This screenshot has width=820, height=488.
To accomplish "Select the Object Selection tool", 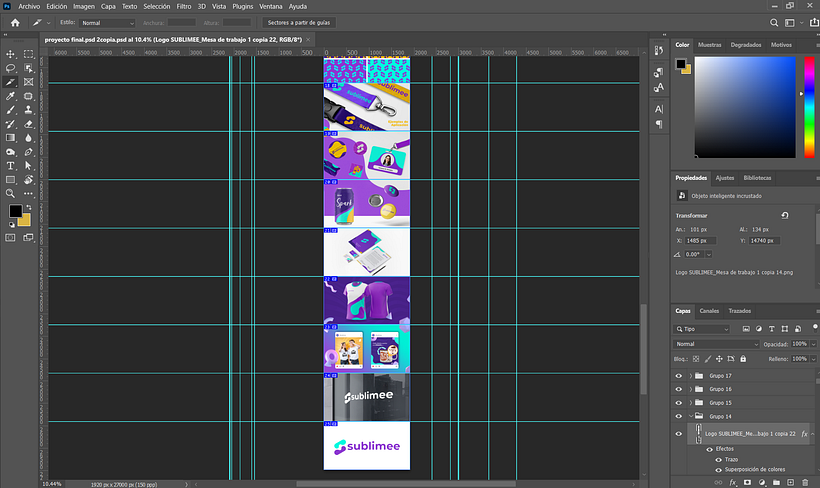I will 28,68.
